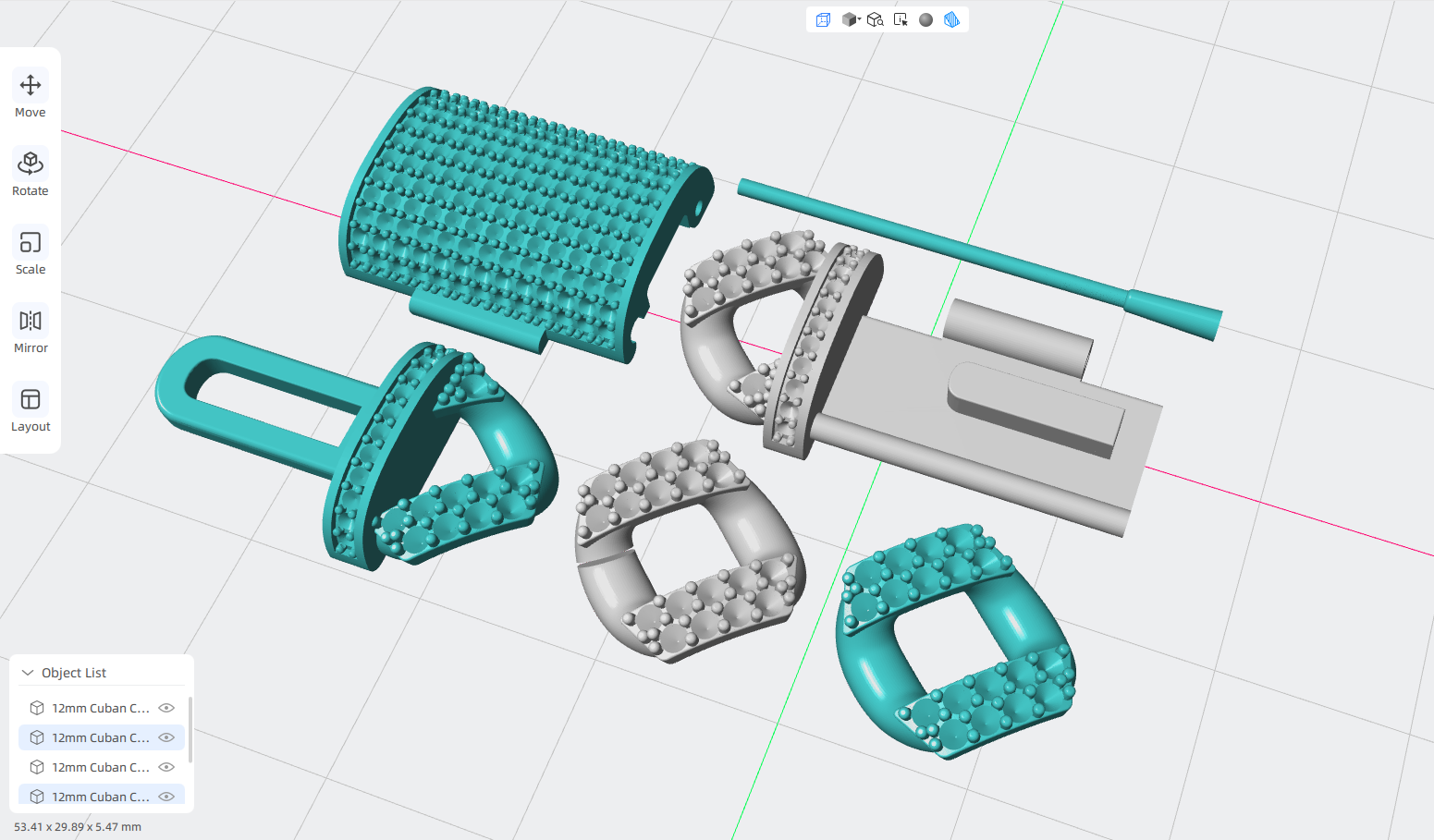Click the gray sphere shading icon

(x=925, y=19)
